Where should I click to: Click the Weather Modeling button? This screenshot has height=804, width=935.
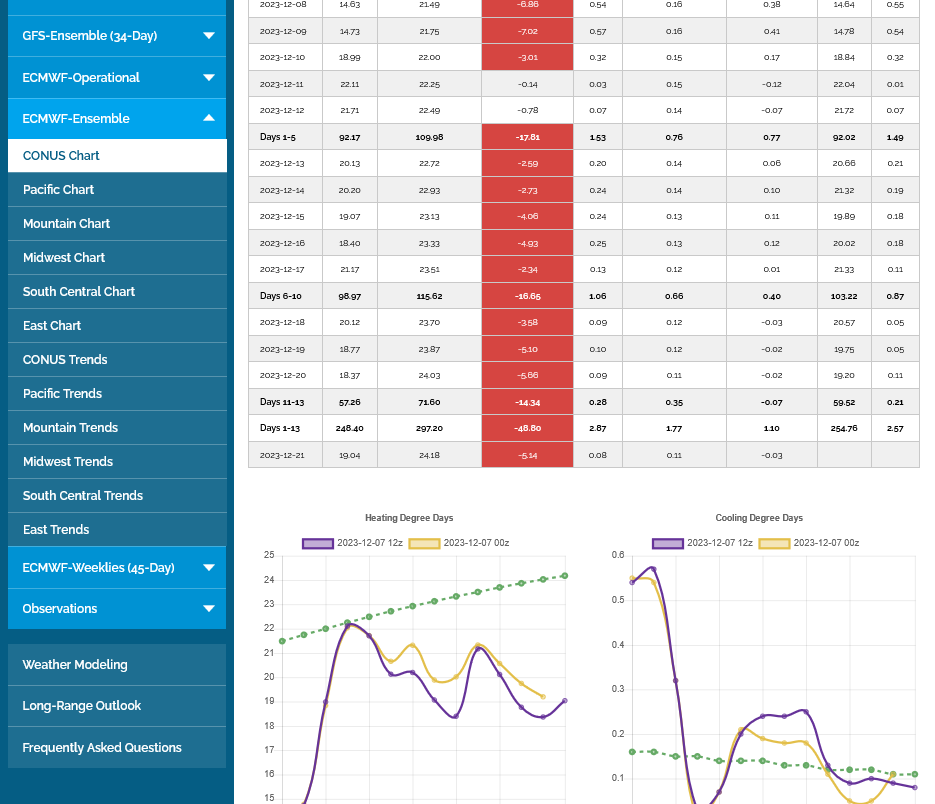pos(75,665)
